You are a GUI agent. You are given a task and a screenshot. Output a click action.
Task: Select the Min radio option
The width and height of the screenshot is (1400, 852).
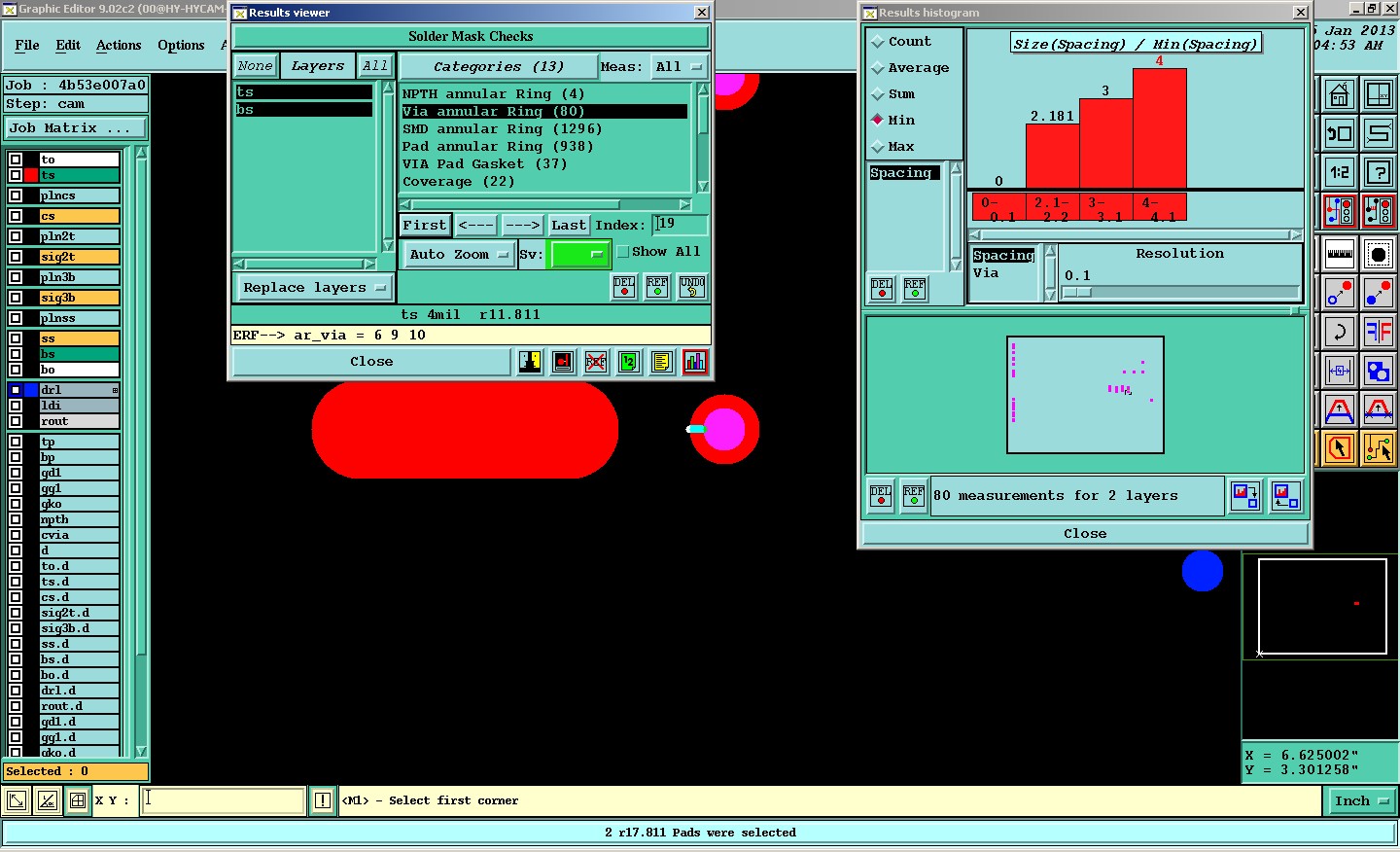(878, 121)
